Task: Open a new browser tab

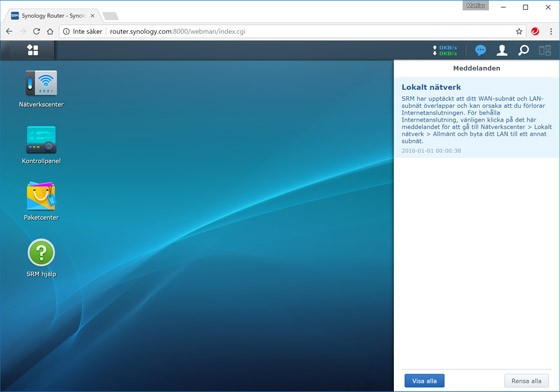Action: (x=110, y=16)
